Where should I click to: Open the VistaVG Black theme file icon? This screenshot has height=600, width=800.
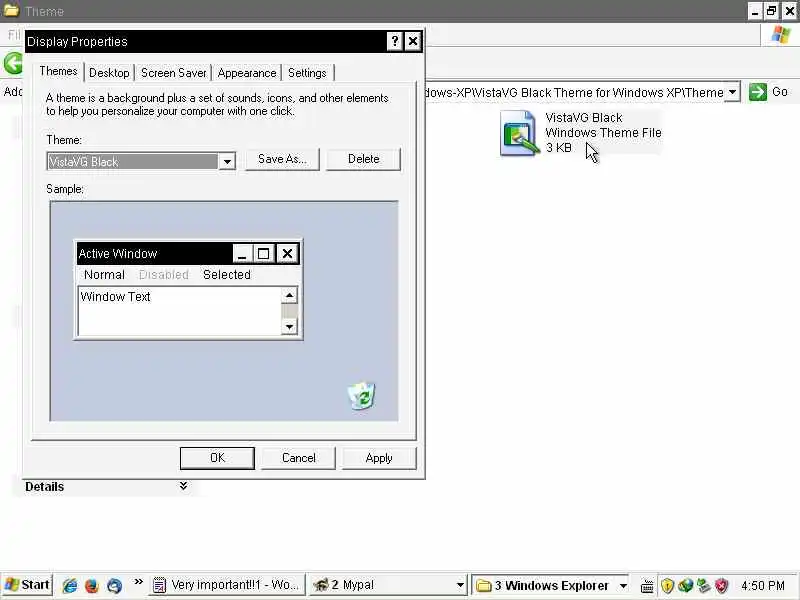pos(519,134)
